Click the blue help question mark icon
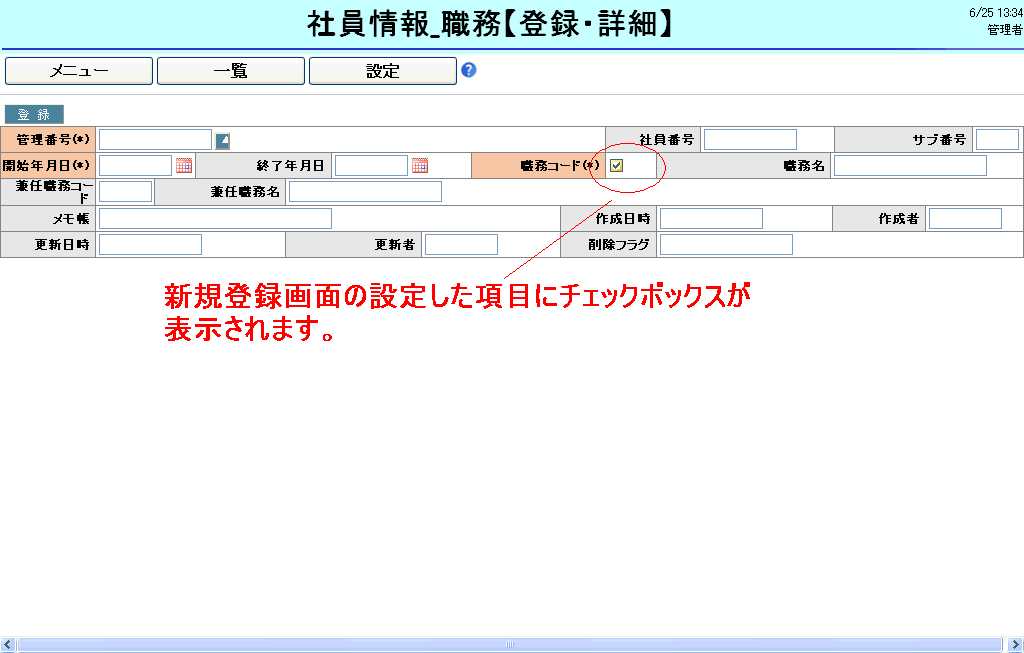The height and width of the screenshot is (653, 1024). point(468,70)
